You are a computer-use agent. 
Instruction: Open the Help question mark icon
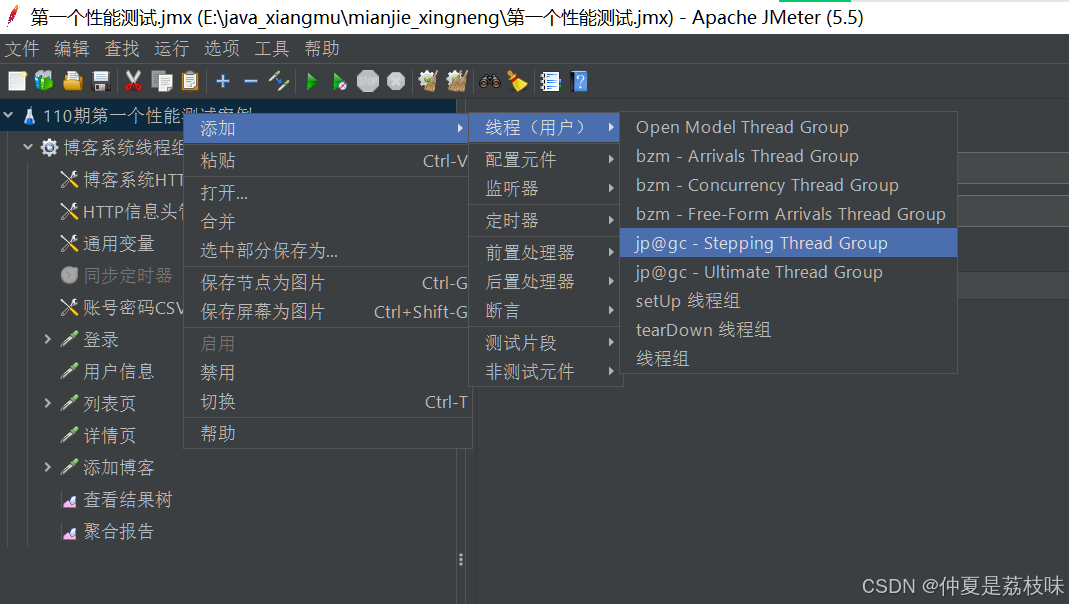coord(579,82)
